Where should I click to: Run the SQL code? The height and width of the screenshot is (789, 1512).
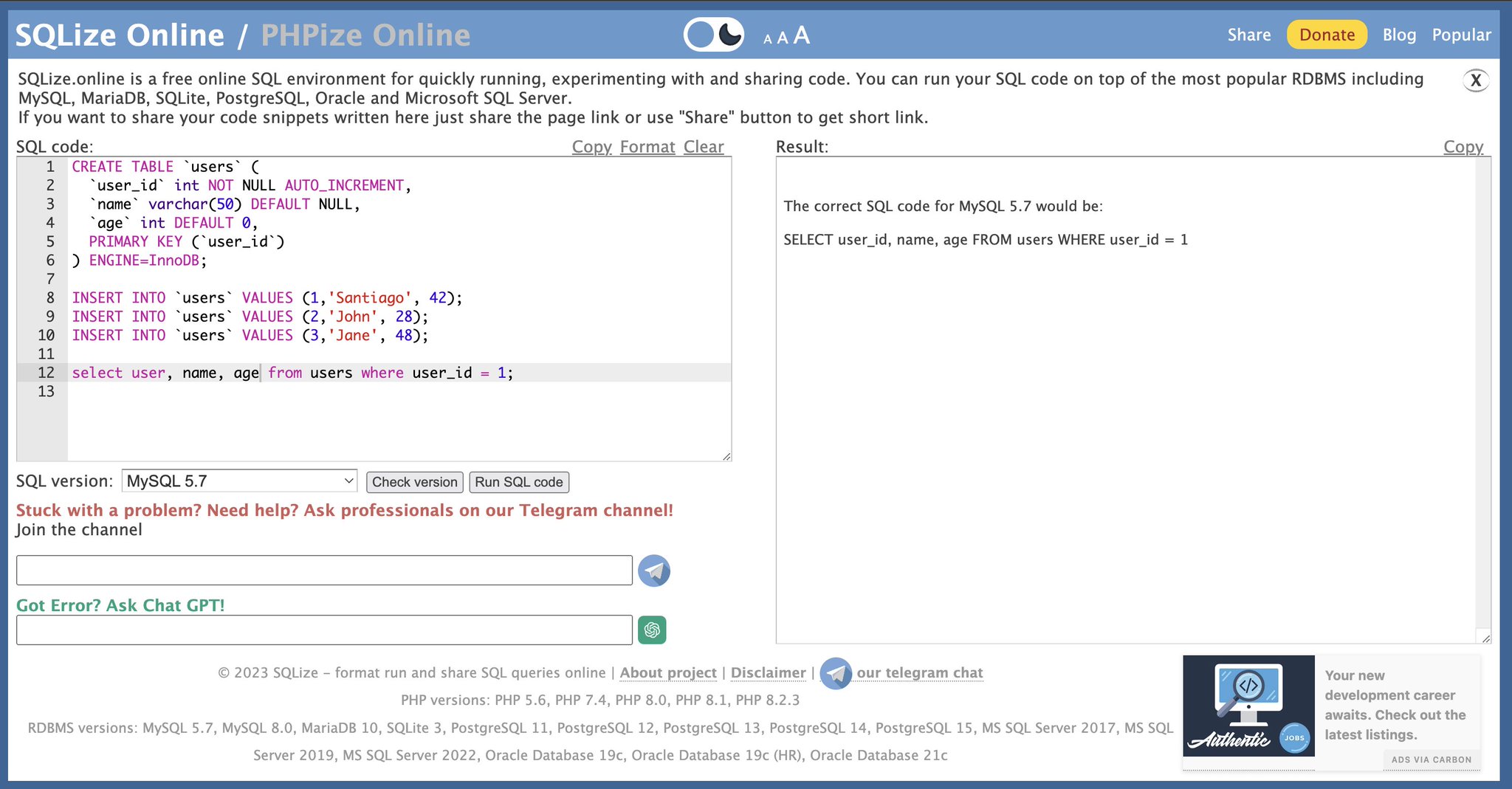(519, 482)
